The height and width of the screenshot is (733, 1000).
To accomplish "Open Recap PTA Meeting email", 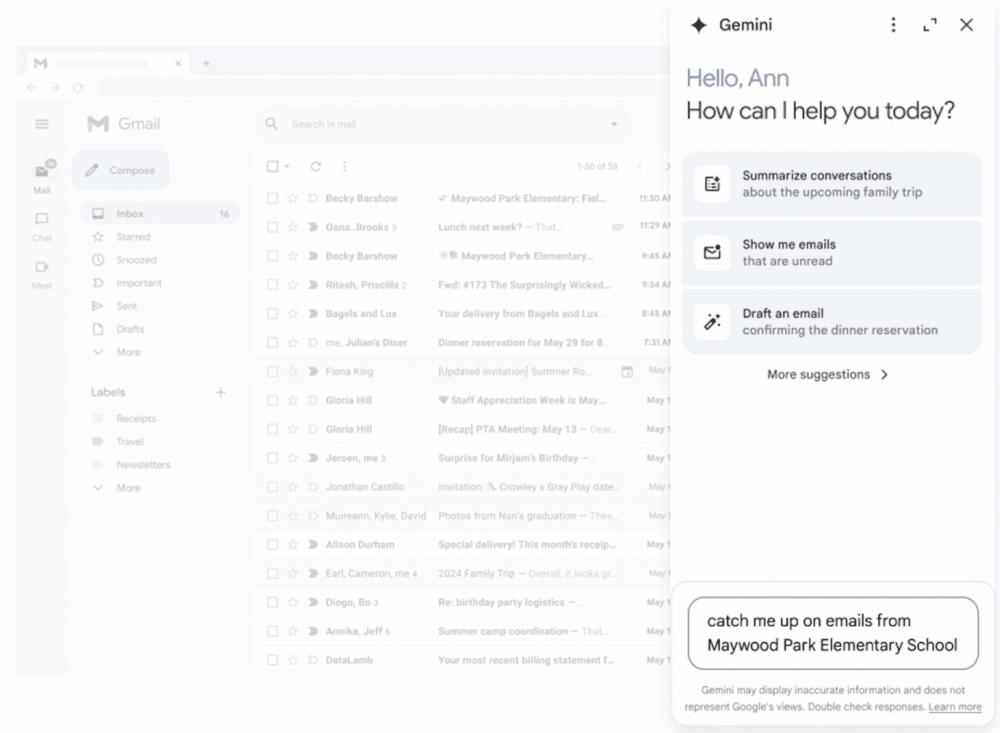I will point(462,429).
